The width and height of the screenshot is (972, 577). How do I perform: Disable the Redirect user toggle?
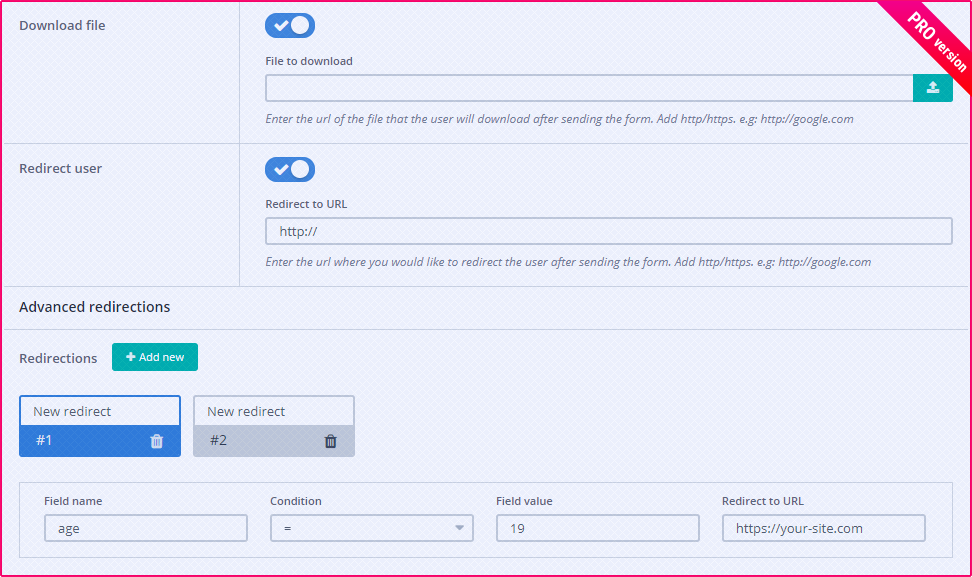[x=290, y=169]
